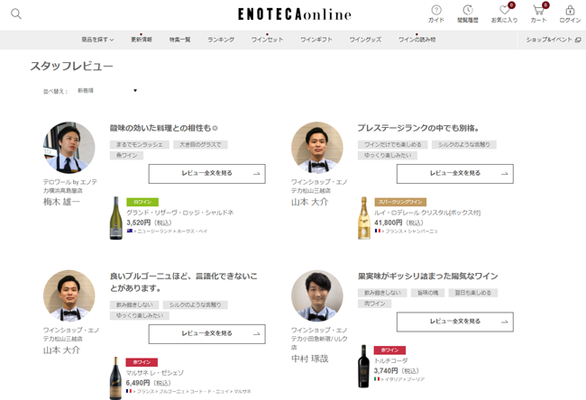The image size is (586, 400).
Task: Click 梅木 雄一 staff photo
Action: [69, 147]
